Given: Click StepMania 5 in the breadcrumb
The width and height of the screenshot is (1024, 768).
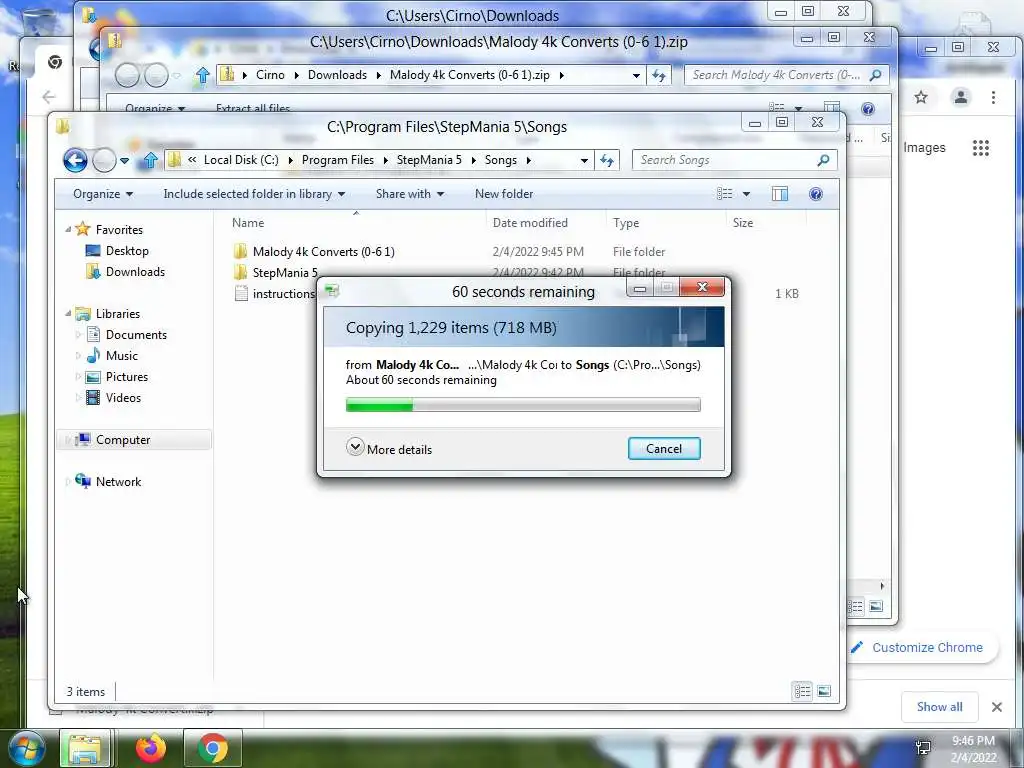Looking at the screenshot, I should coord(429,160).
